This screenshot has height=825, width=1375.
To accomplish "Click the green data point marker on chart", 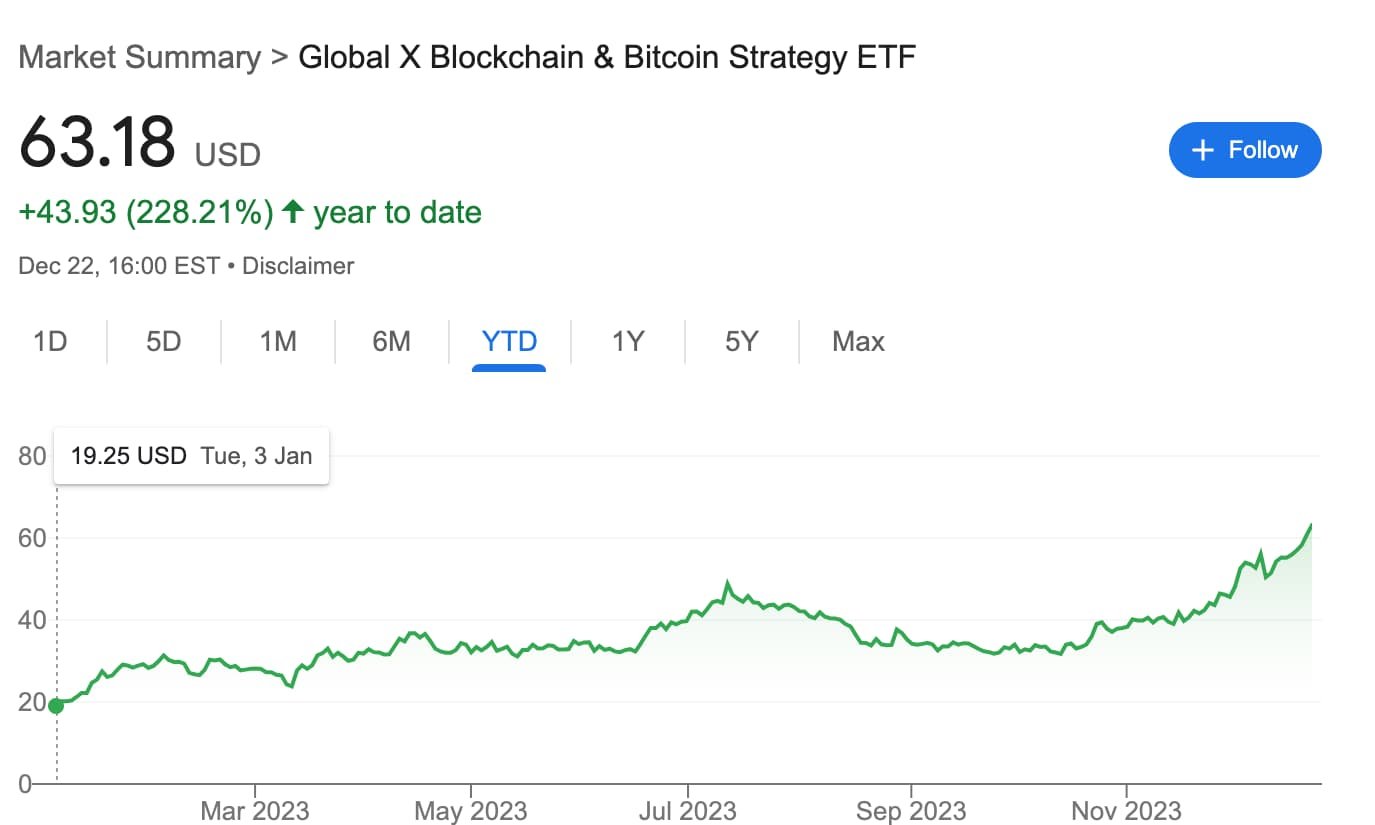I will click(x=56, y=706).
